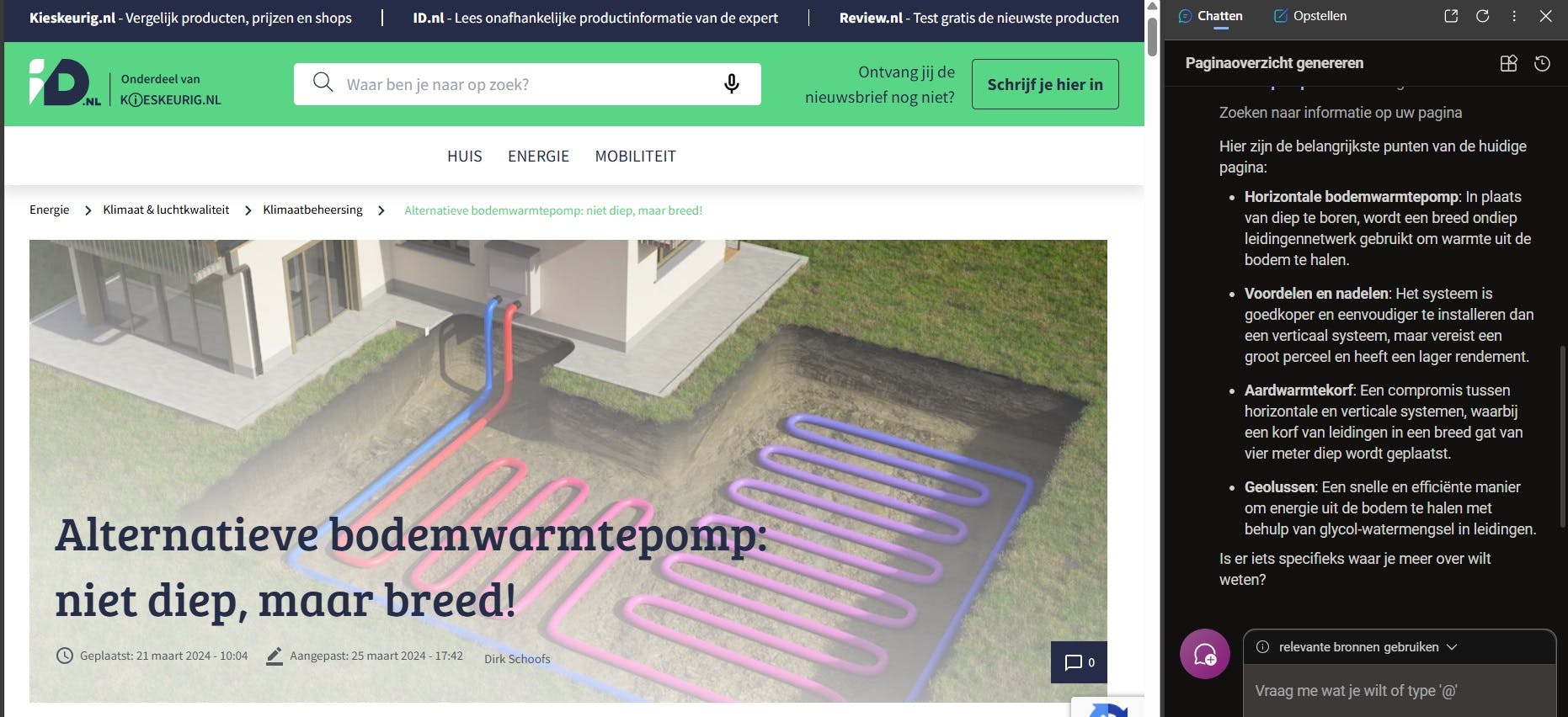Open the plugins grid icon in Copilot
The image size is (1568, 717).
(1508, 63)
